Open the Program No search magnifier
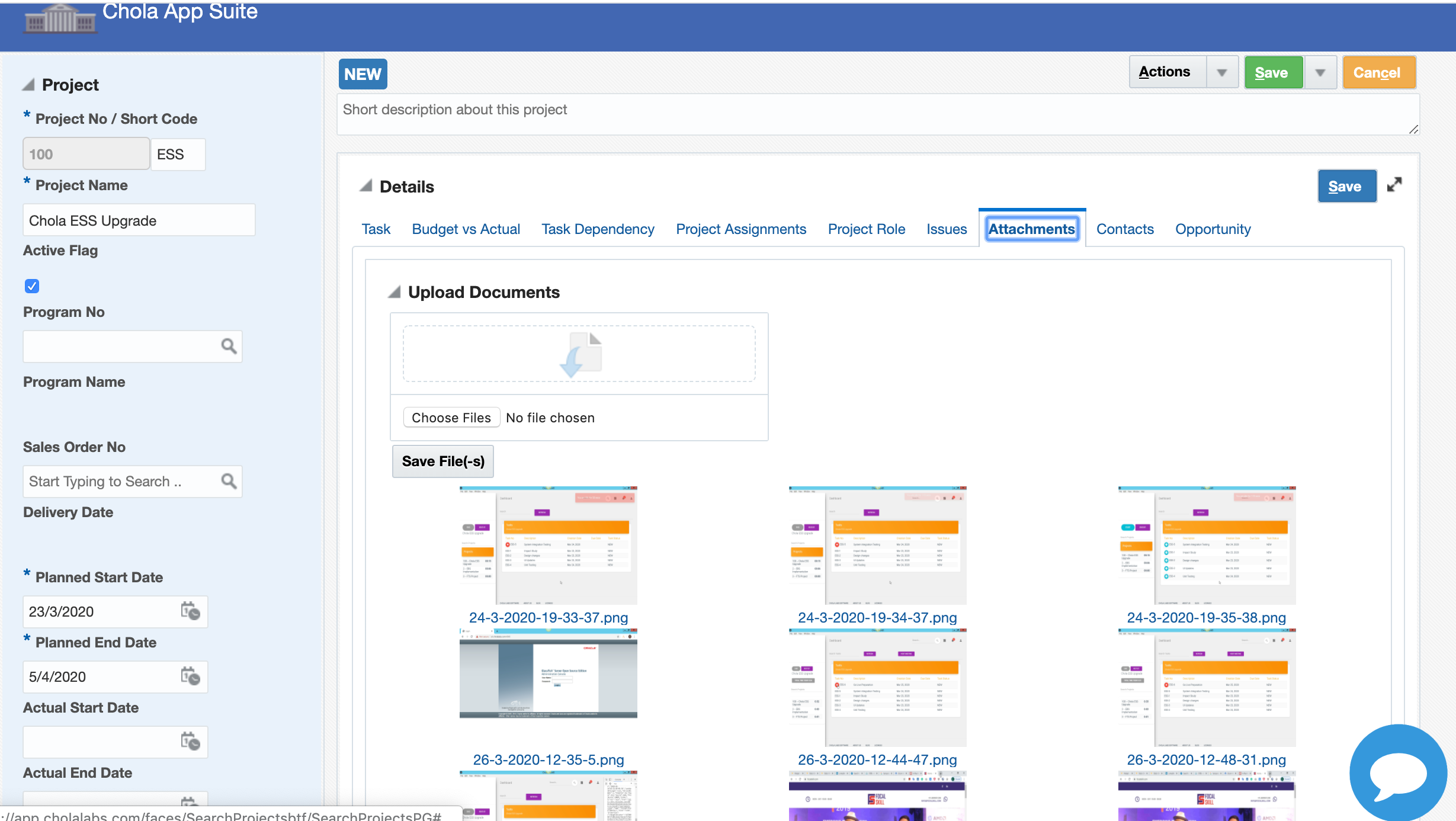 tap(229, 347)
